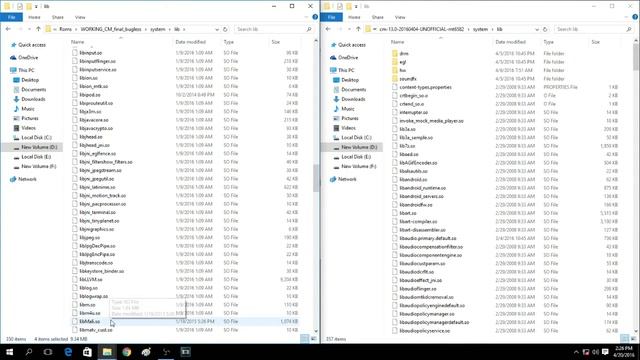Viewport: 640px width, 360px height.
Task: Click the Back arrow in right window
Action: pyautogui.click(x=328, y=29)
